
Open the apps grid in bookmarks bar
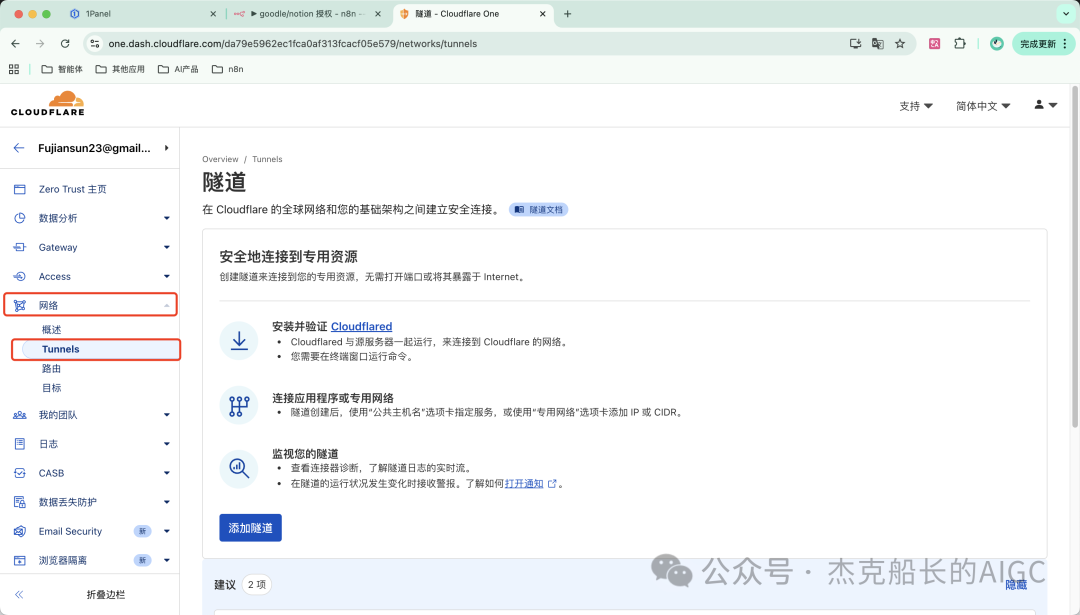(x=14, y=69)
